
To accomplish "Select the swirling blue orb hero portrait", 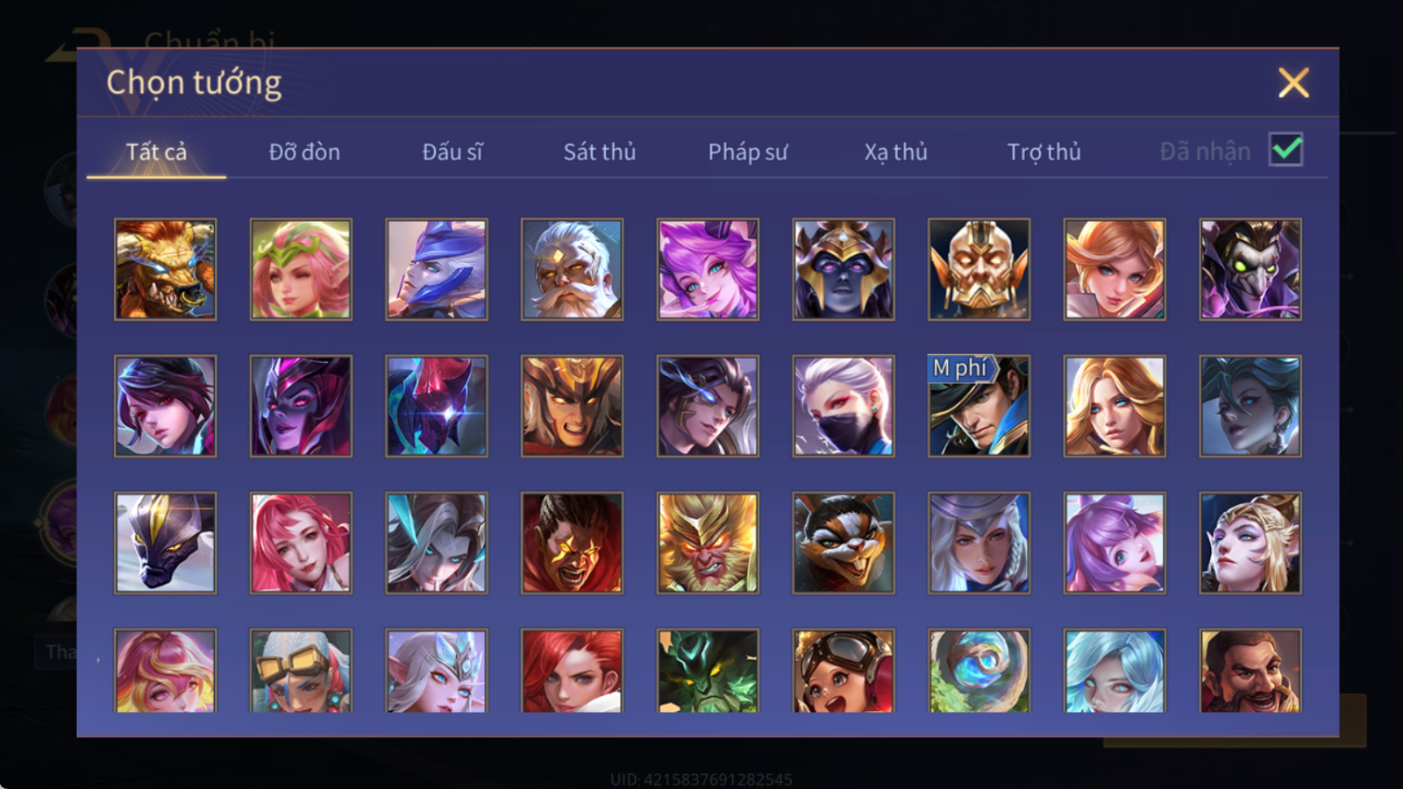I will point(979,670).
